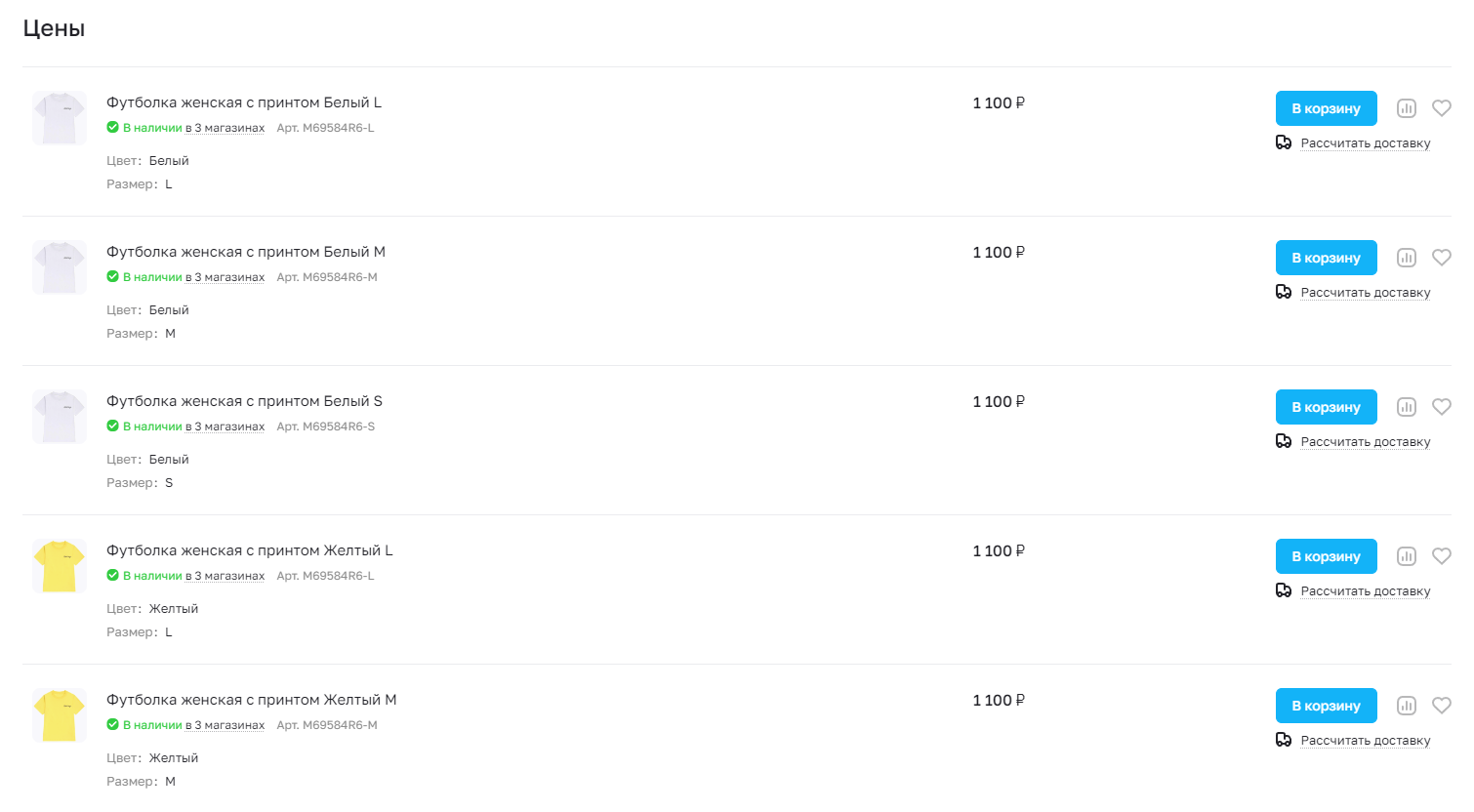
Task: Compare icon for yellow M t-shirt
Action: pyautogui.click(x=1406, y=706)
